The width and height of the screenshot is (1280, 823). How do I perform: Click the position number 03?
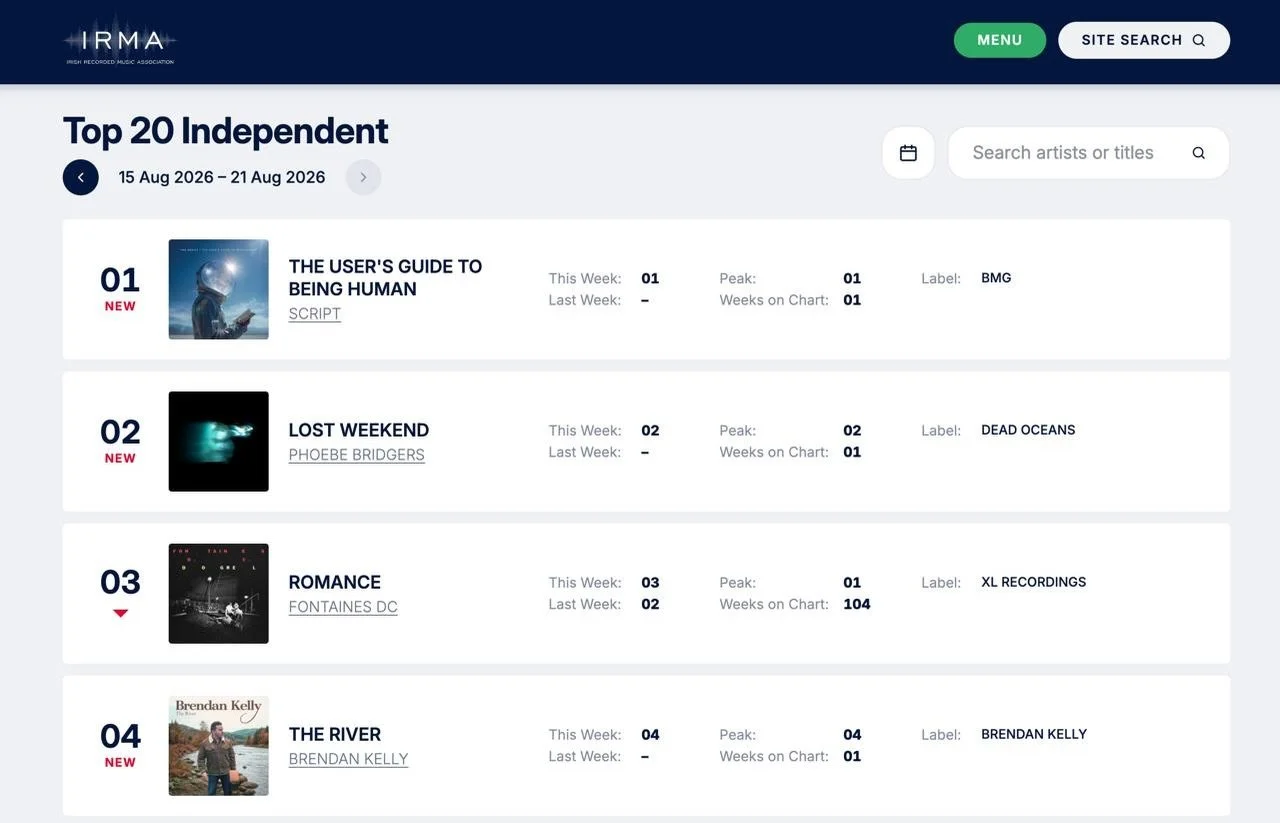120,582
